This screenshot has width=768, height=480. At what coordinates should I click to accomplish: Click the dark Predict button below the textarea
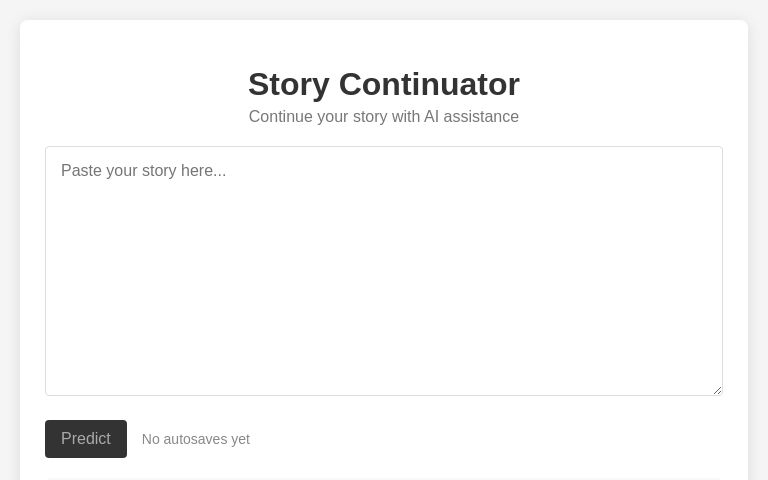pyautogui.click(x=86, y=439)
